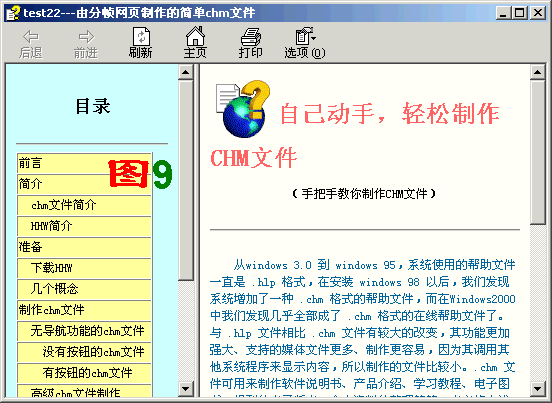Open 没有按钮的chm文件 entry
The image size is (552, 403).
84,352
